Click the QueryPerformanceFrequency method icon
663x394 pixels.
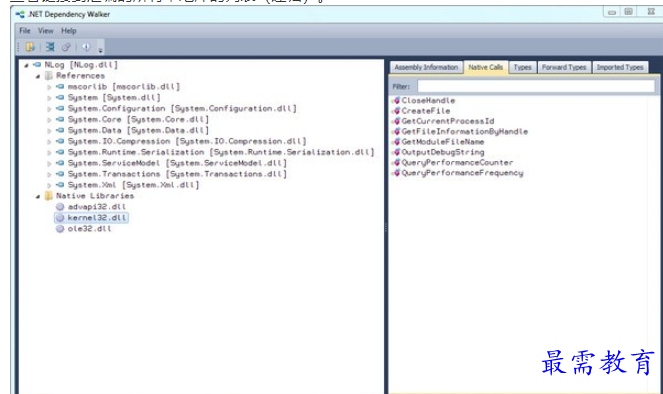pyautogui.click(x=396, y=173)
